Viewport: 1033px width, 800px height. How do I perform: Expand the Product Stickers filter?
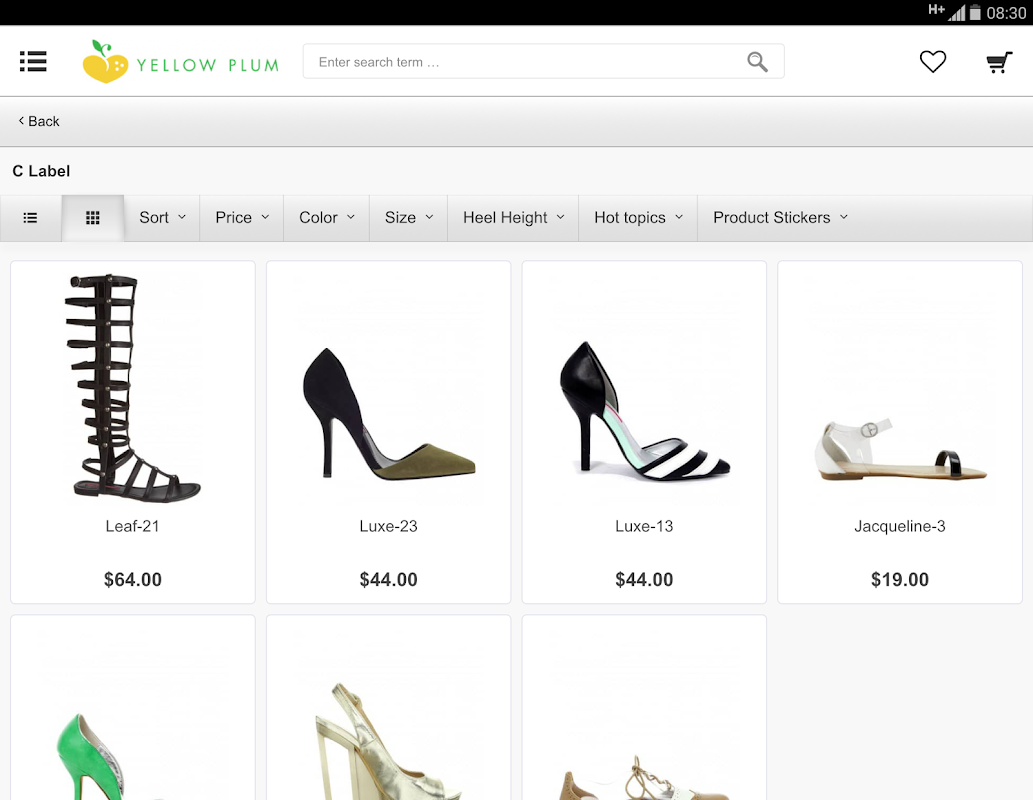[780, 217]
